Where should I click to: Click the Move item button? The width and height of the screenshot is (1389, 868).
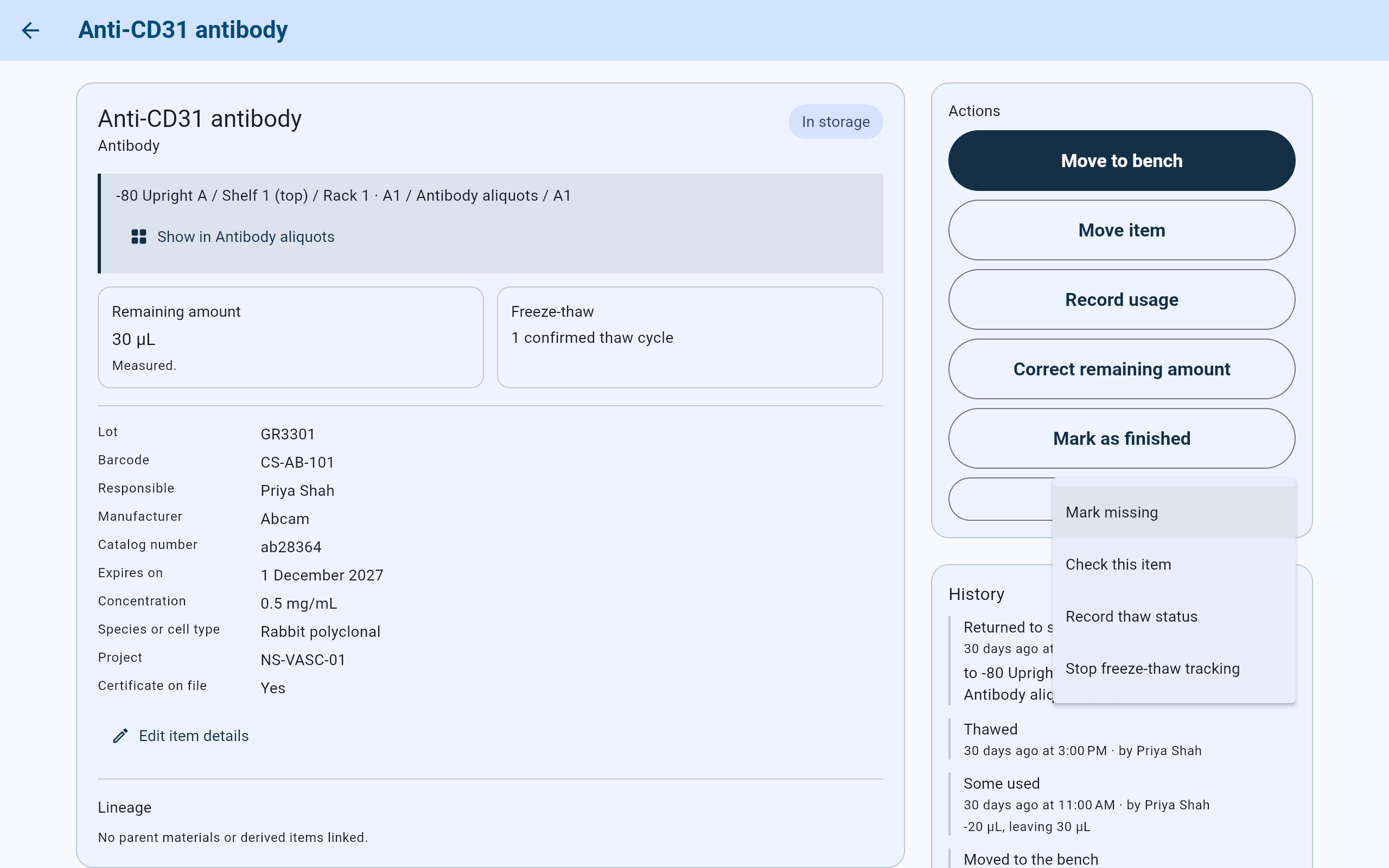click(x=1122, y=230)
